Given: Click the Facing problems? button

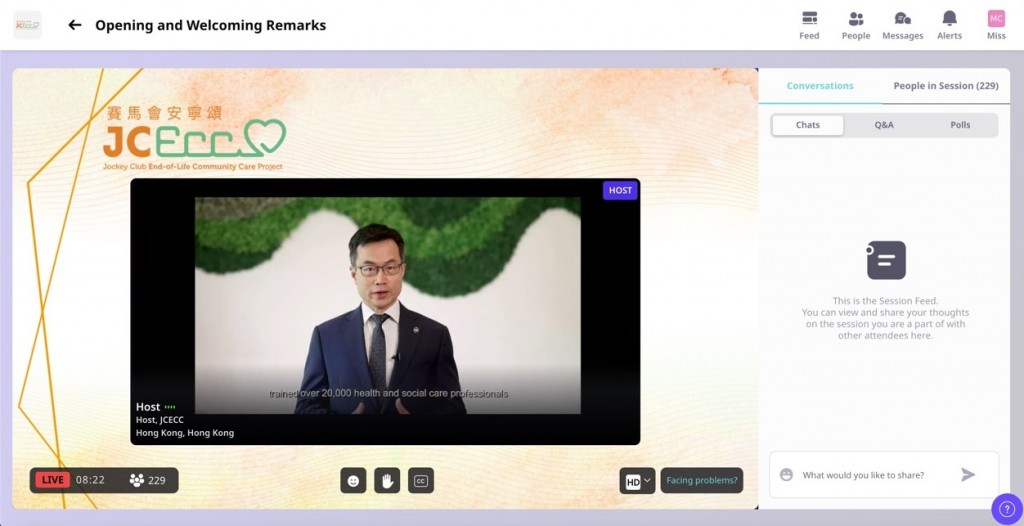Looking at the screenshot, I should point(701,481).
